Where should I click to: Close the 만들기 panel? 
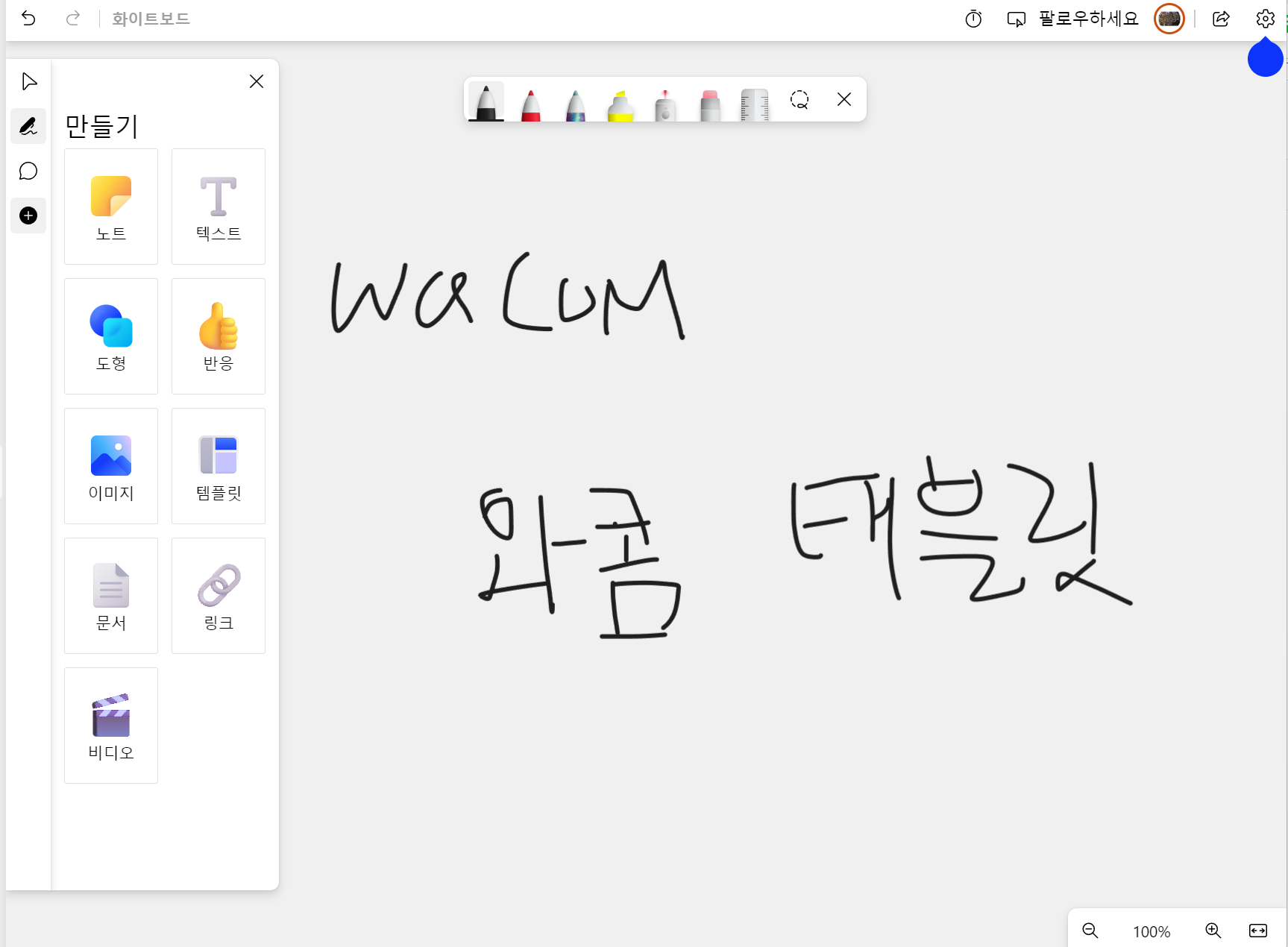[257, 81]
